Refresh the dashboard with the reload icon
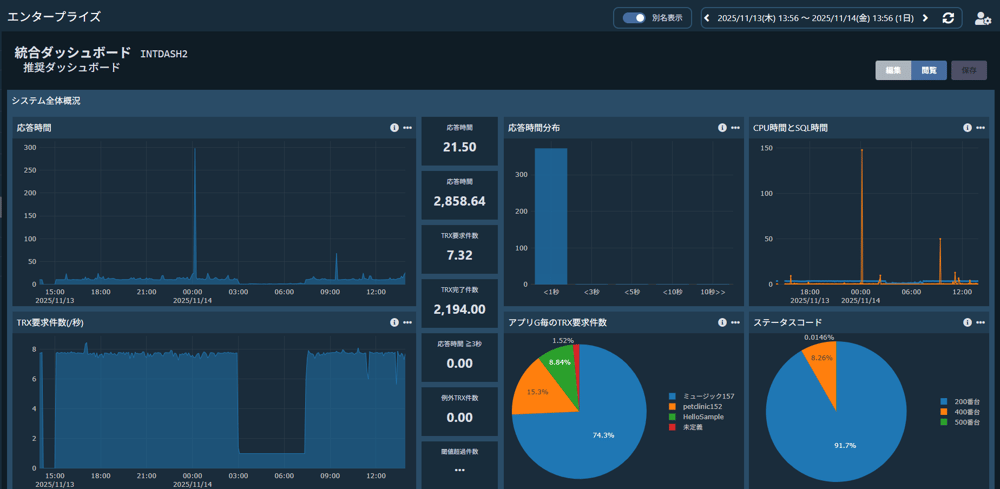The height and width of the screenshot is (489, 1000). (948, 18)
